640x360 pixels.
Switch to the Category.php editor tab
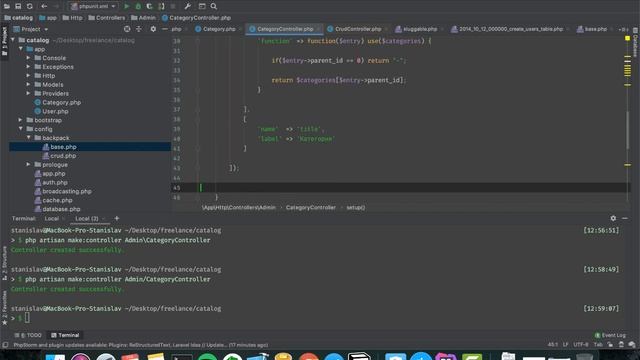coord(216,29)
